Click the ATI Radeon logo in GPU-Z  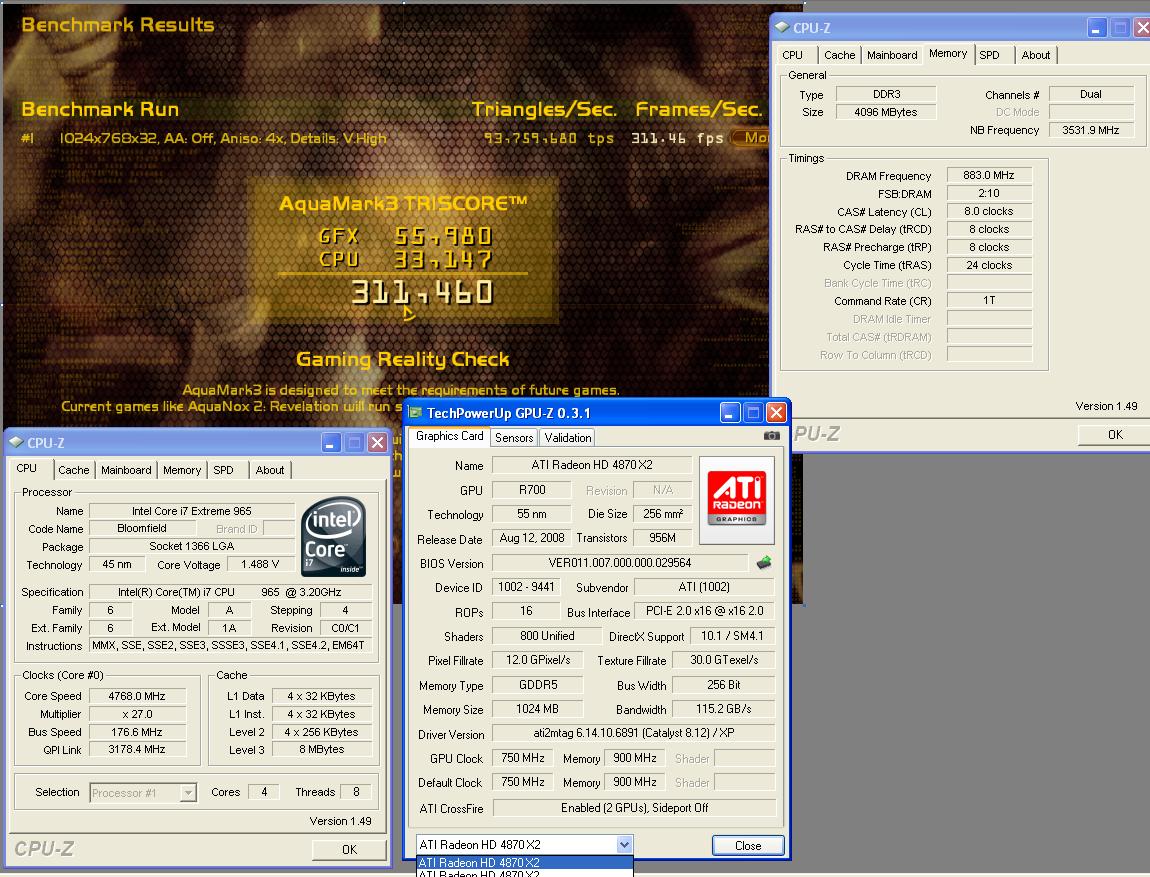(736, 500)
